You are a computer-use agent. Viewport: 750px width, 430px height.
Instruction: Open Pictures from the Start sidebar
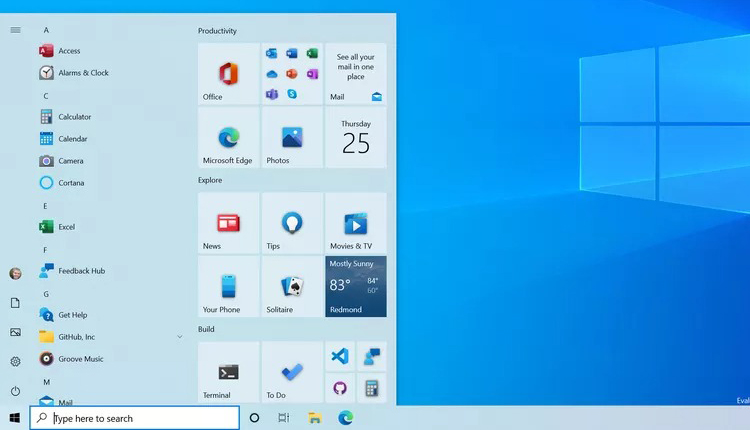[15, 332]
